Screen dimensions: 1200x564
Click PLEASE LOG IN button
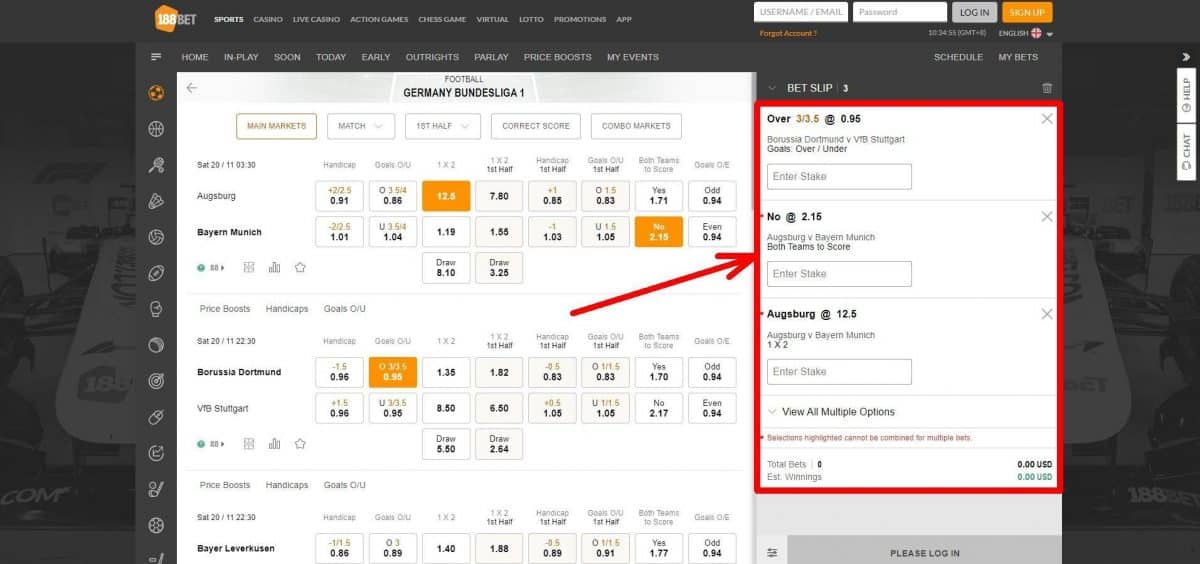click(924, 552)
